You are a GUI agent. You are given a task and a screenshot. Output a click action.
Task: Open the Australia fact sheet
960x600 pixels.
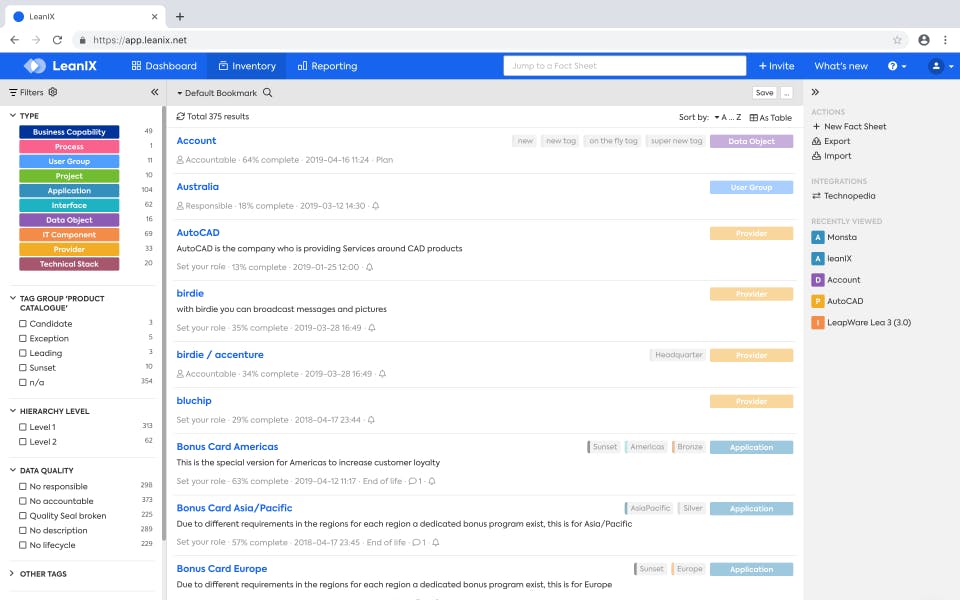point(197,186)
